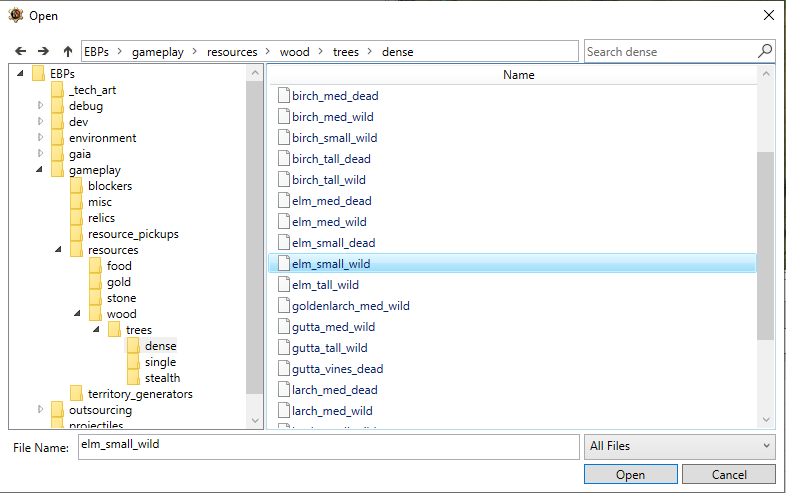Select the larch_med_wild file
Viewport: 786px width, 493px height.
point(332,411)
